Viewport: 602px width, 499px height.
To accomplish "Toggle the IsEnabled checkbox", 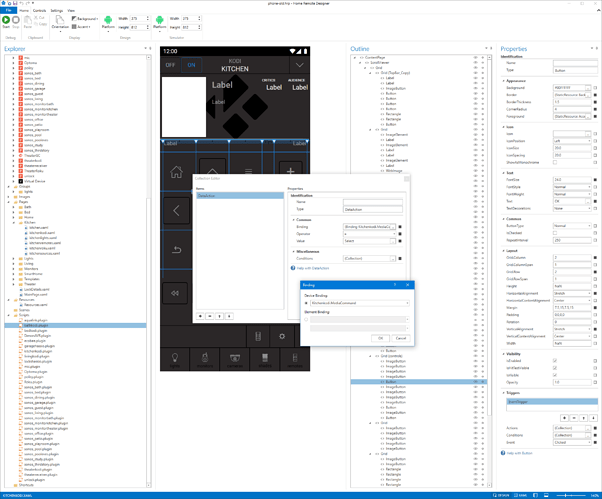I will [555, 361].
